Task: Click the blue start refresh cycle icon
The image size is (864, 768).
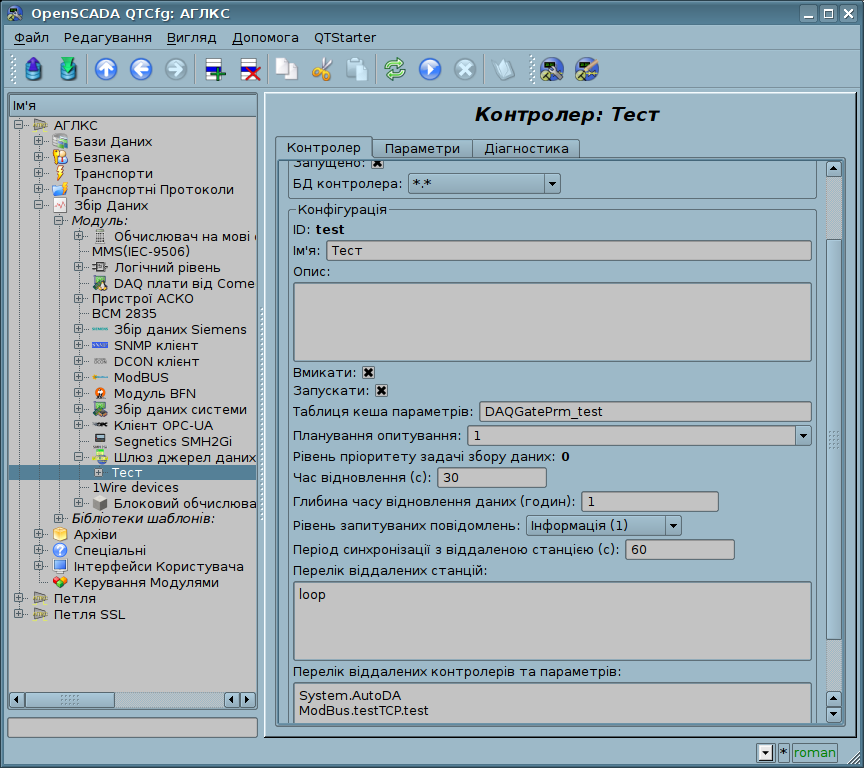Action: coord(430,69)
